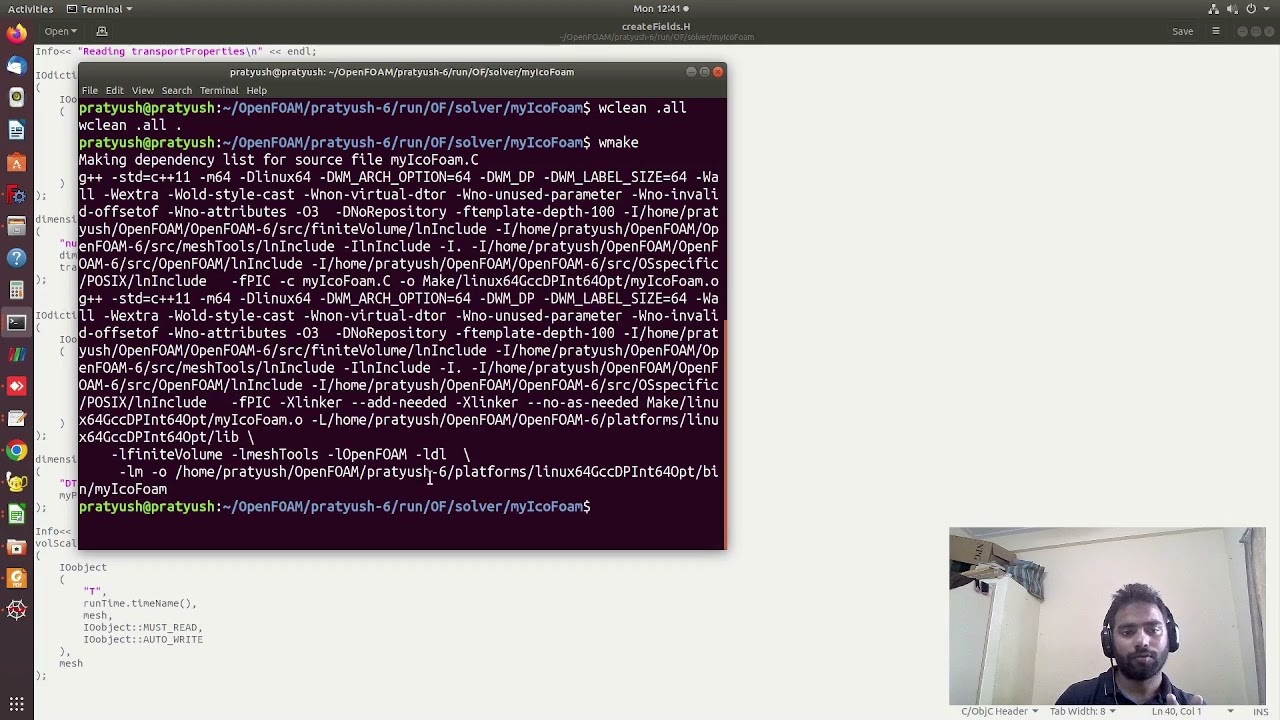This screenshot has width=1280, height=720.
Task: Open the red web-like dock icon
Action: 16,609
